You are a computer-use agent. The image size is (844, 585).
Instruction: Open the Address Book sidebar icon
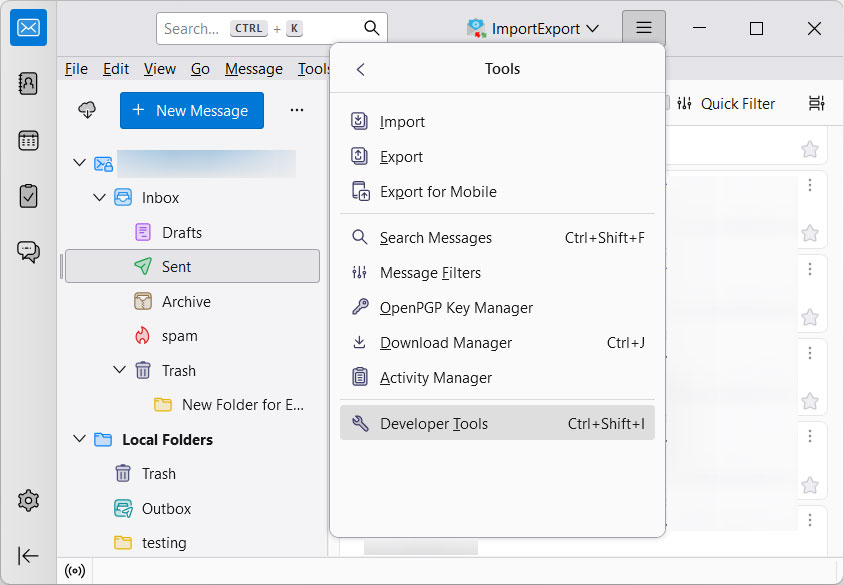point(28,84)
